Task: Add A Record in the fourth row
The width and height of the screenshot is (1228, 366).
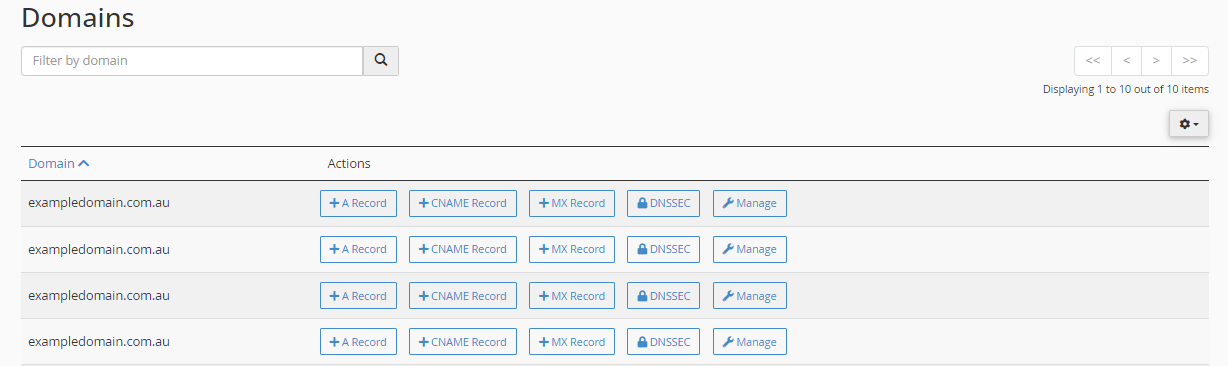Action: pyautogui.click(x=358, y=342)
